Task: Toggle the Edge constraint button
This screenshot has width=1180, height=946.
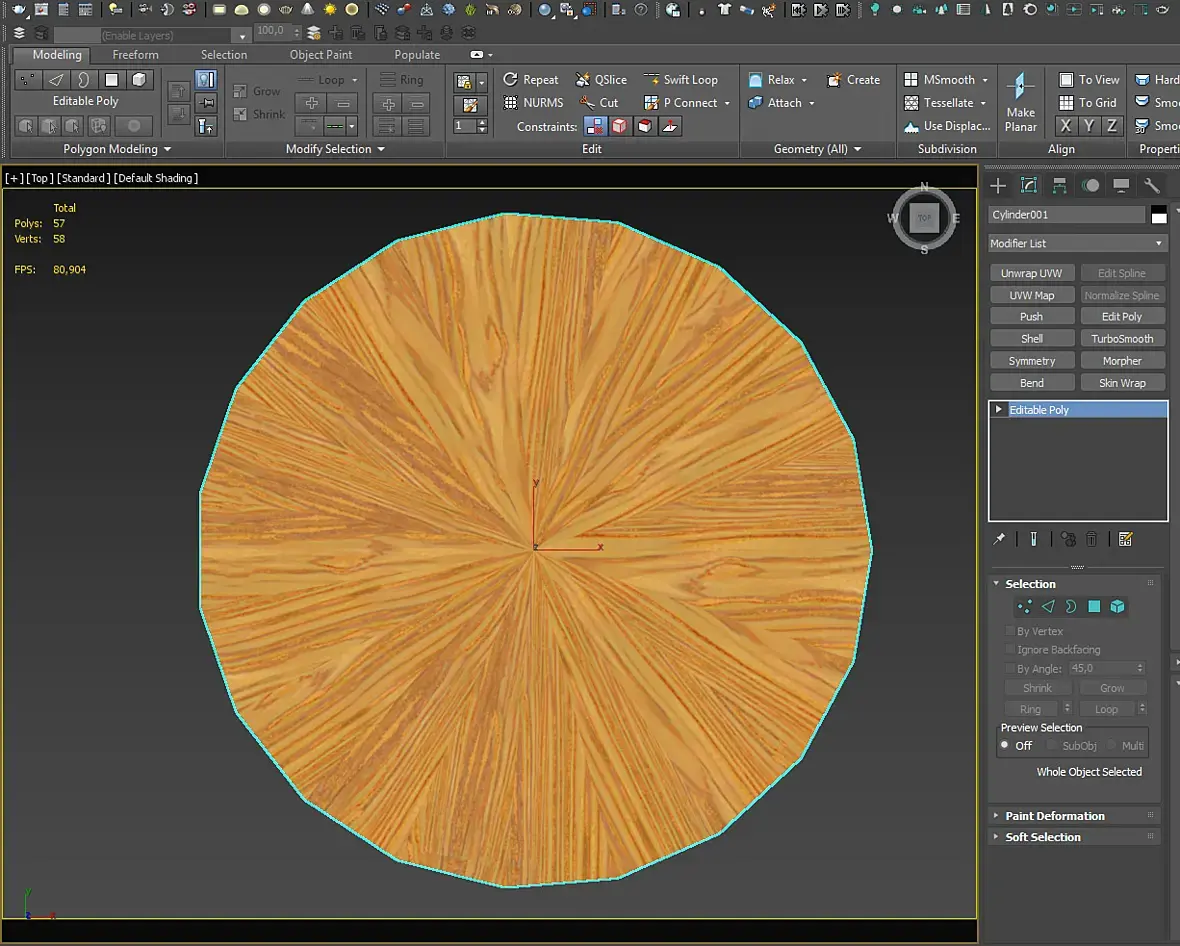Action: [x=620, y=126]
